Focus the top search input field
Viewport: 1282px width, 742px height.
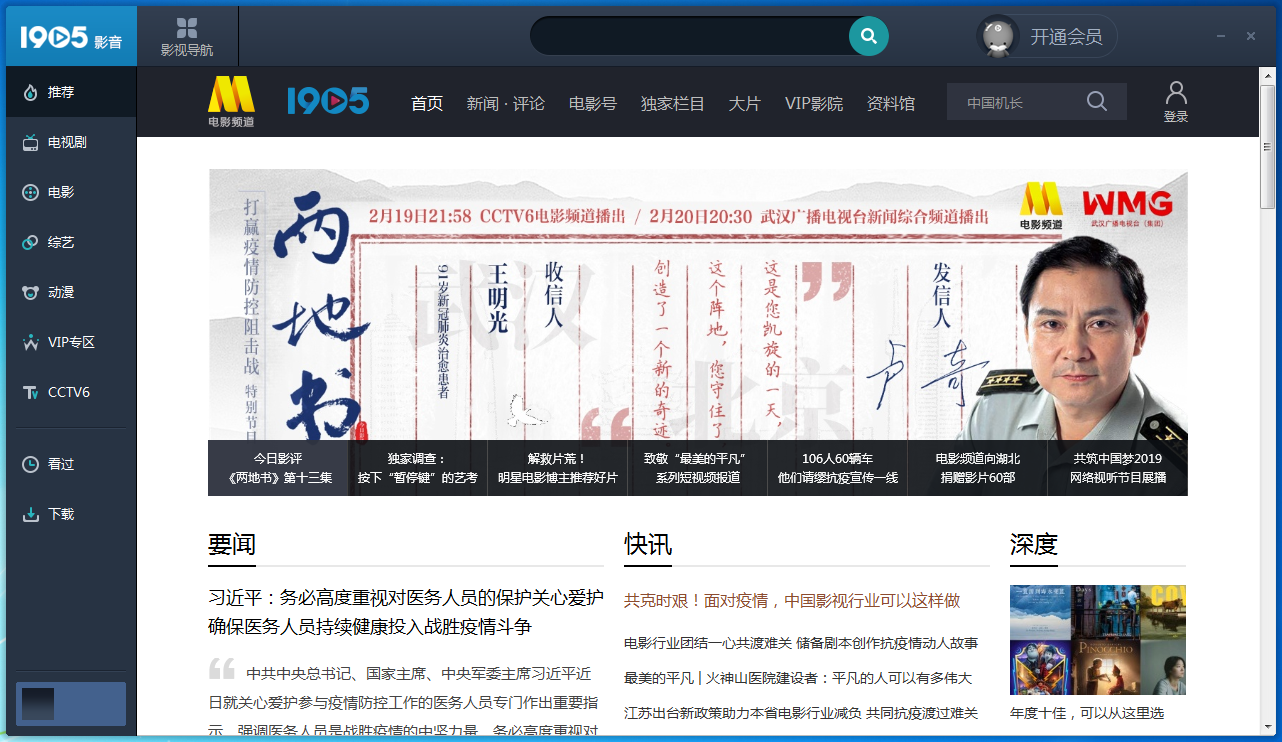[x=690, y=36]
